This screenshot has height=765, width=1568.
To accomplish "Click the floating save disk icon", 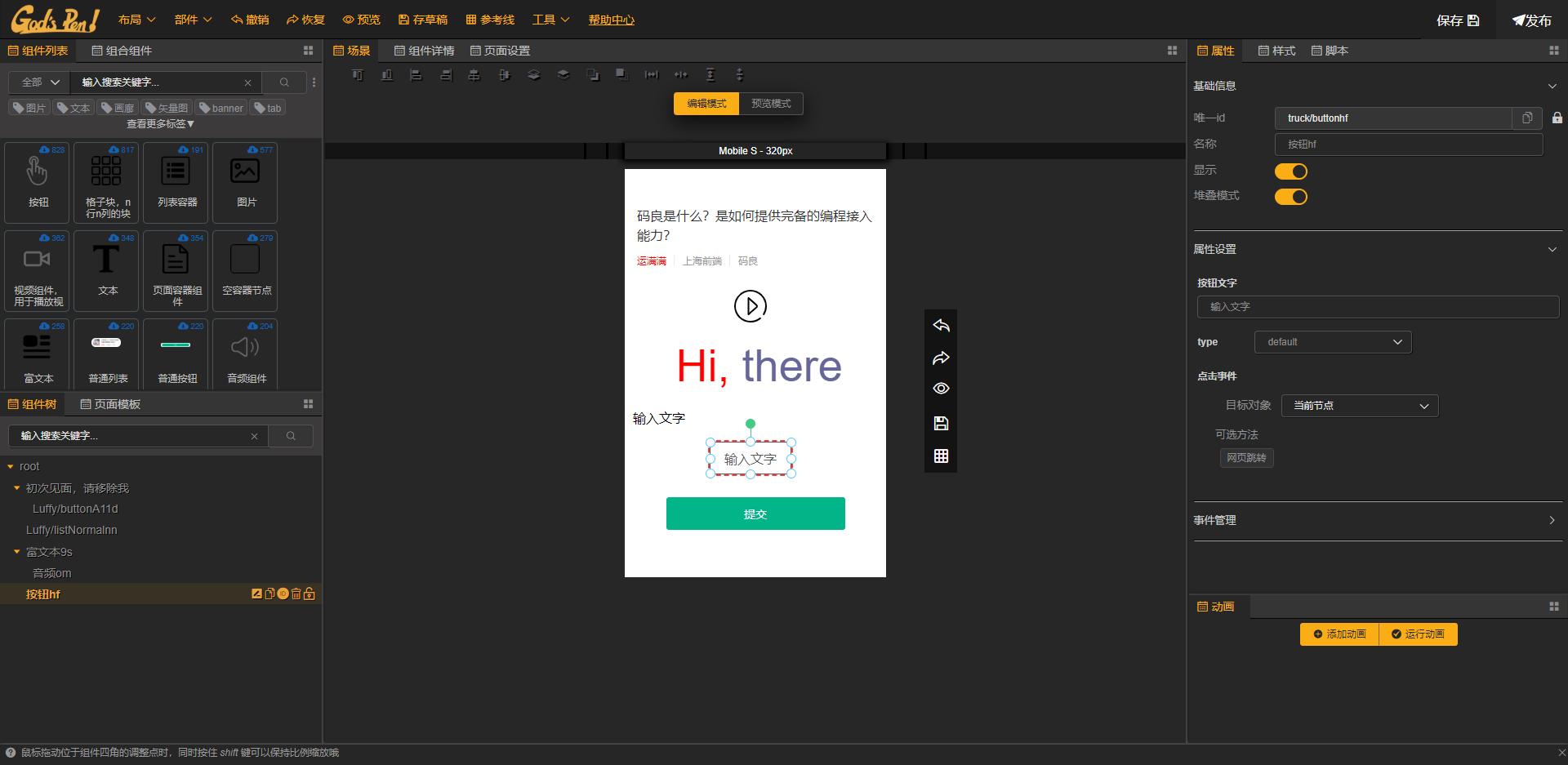I will (941, 423).
